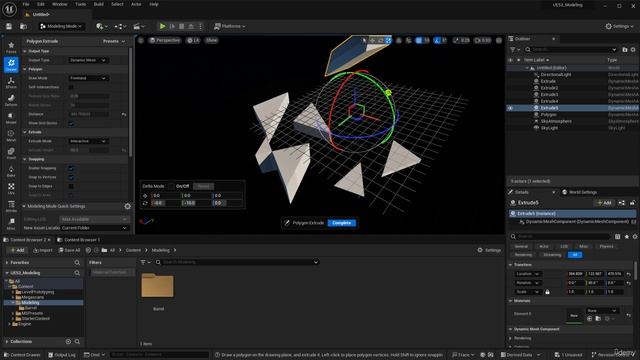Collapse the Snapping section

click(25, 159)
